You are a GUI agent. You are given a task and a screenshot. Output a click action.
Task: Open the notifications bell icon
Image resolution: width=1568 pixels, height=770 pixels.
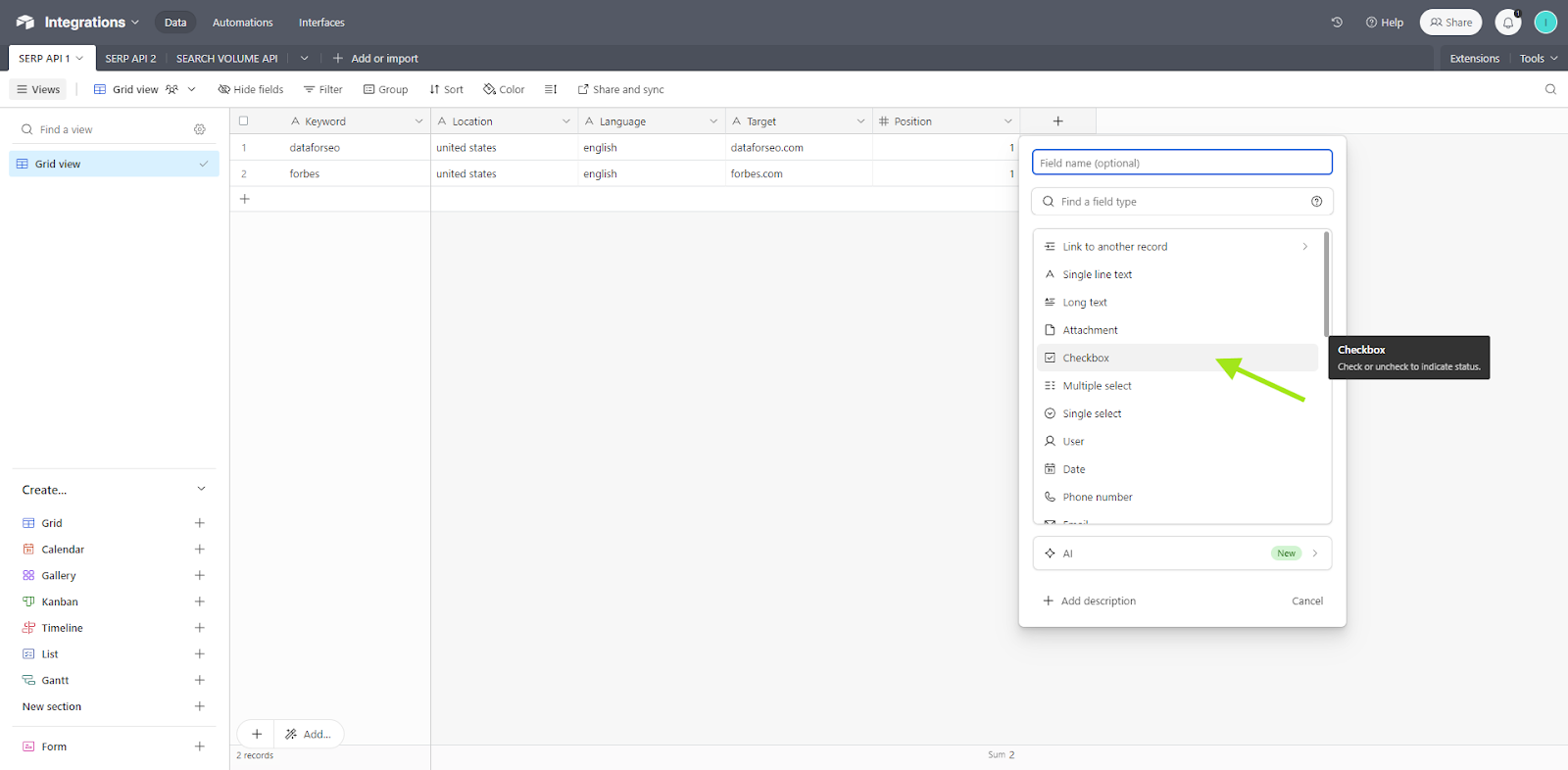pyautogui.click(x=1508, y=22)
